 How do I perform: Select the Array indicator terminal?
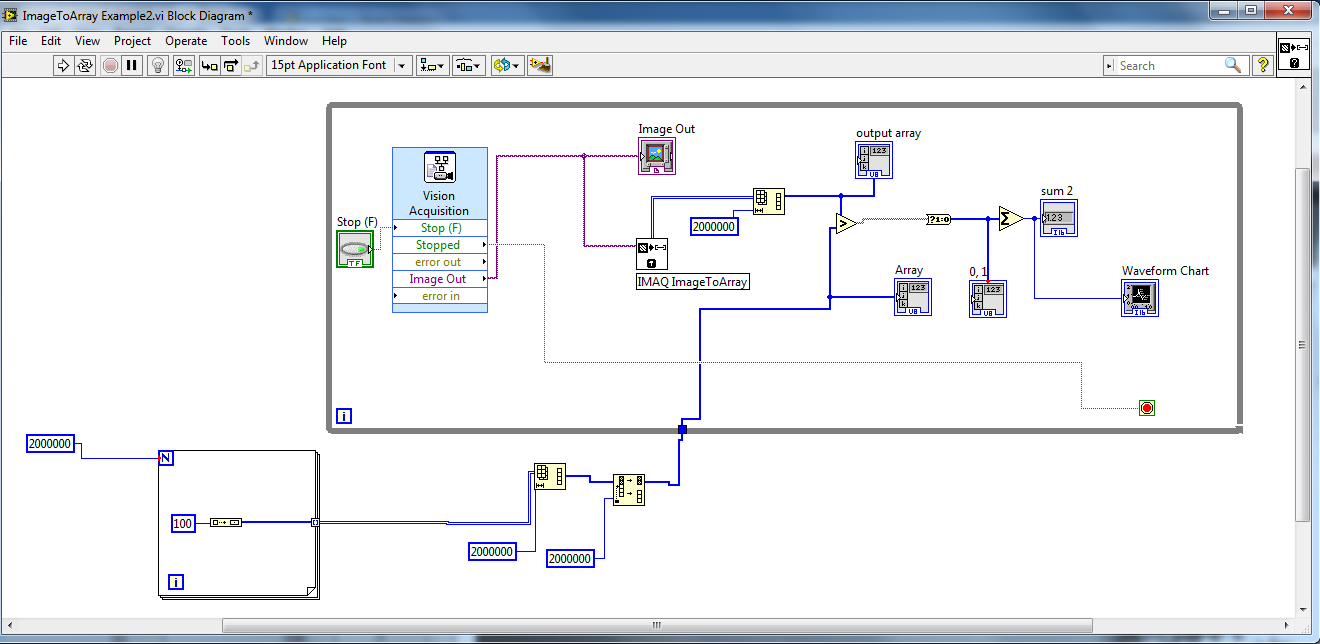pos(912,297)
